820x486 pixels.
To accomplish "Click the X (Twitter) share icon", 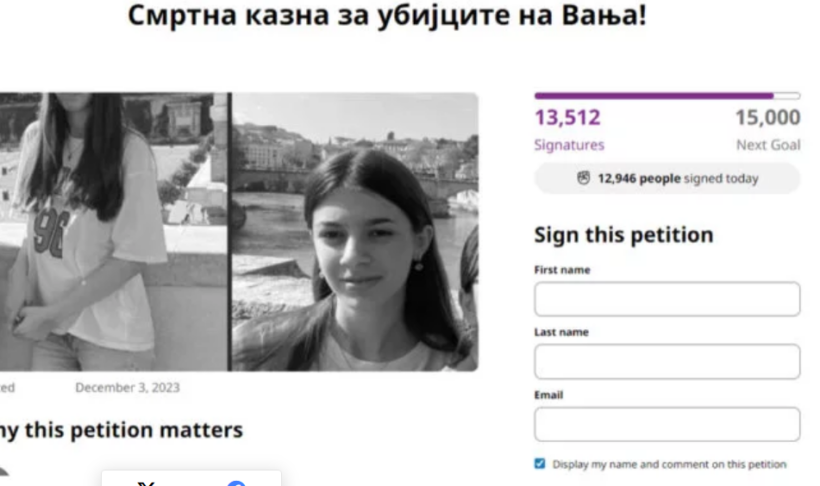I will click(x=146, y=484).
